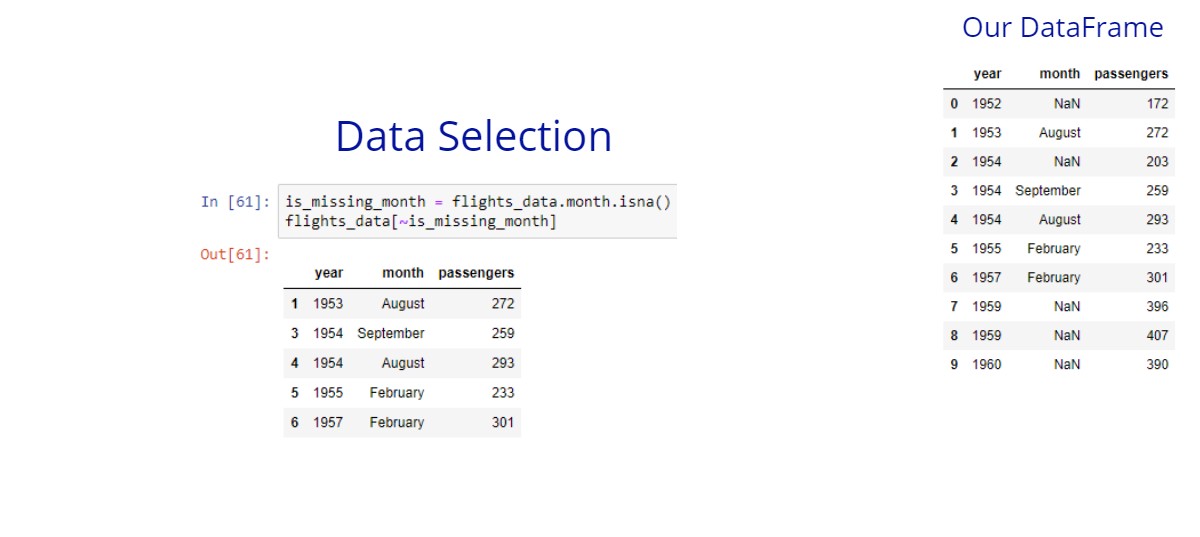Select the September cell in Our DataFrame table
Viewport: 1200px width, 537px height.
click(1048, 190)
